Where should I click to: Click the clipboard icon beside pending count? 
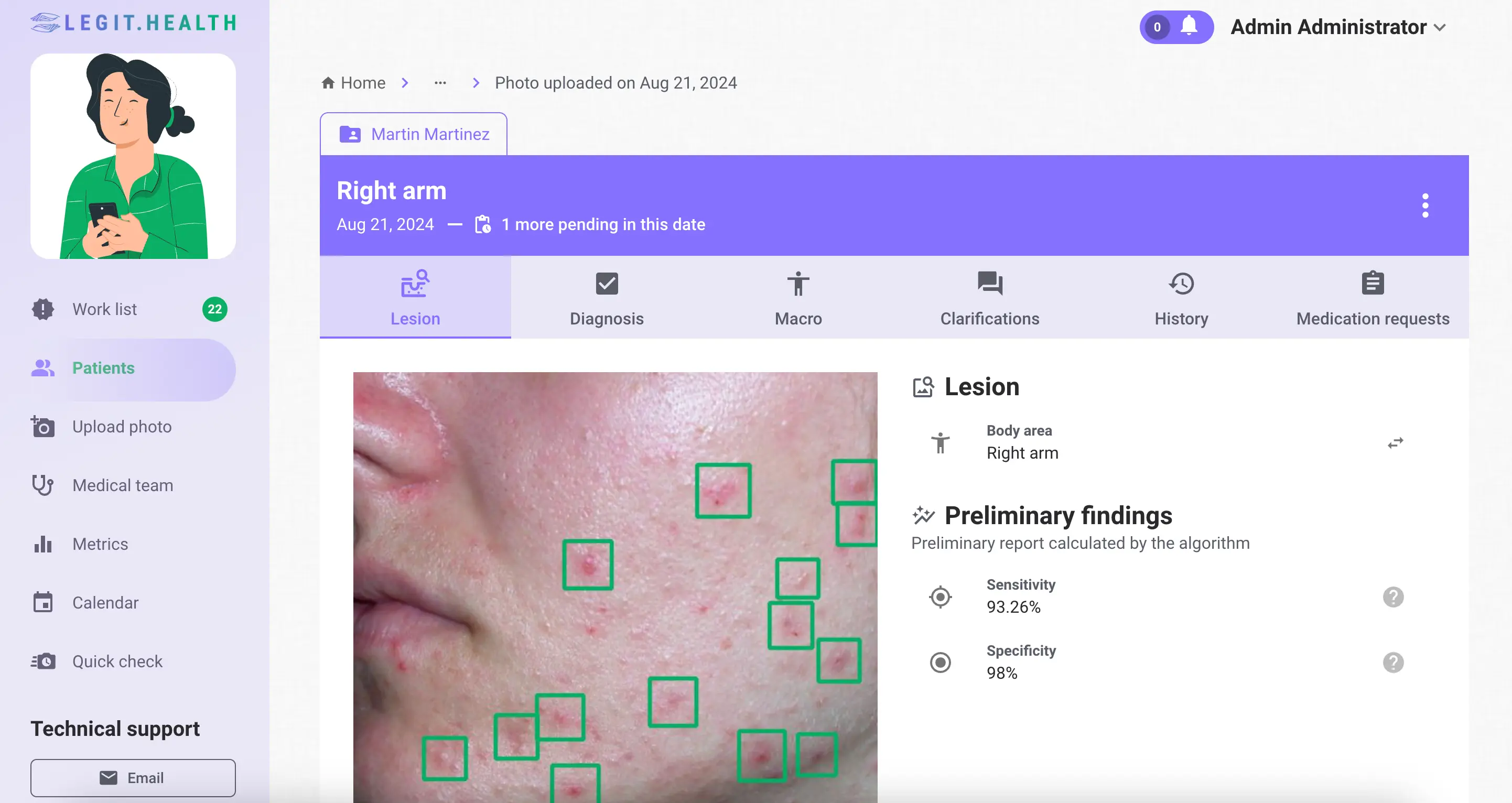(x=482, y=224)
